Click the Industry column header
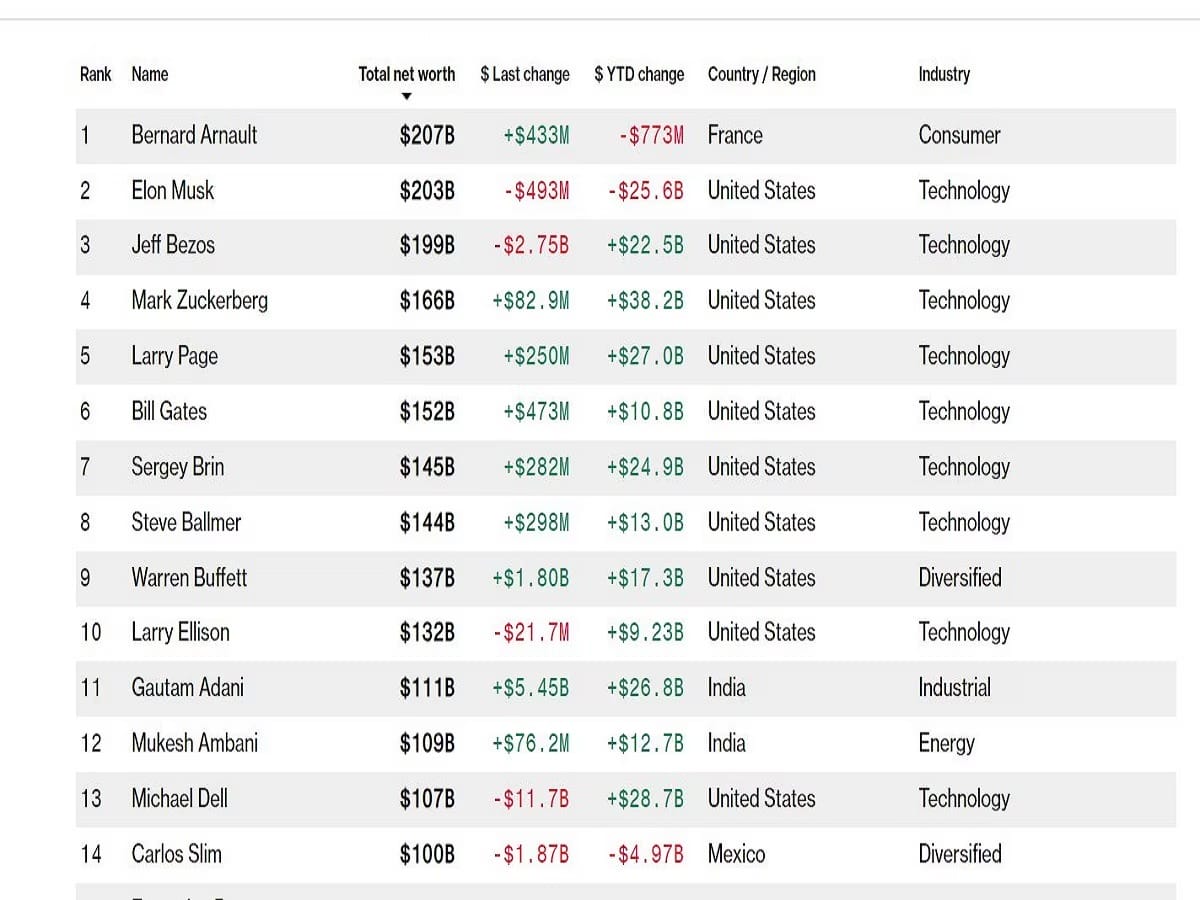The image size is (1200, 900). (944, 74)
